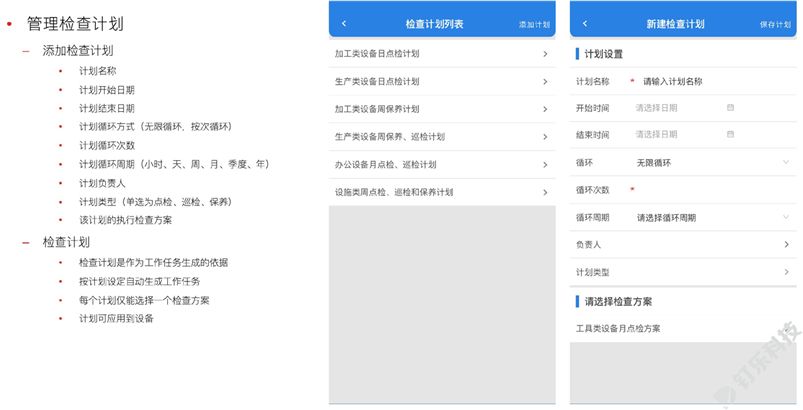Click chevron next to 加工类设备日点检计划
This screenshot has width=803, height=410.
coord(545,54)
